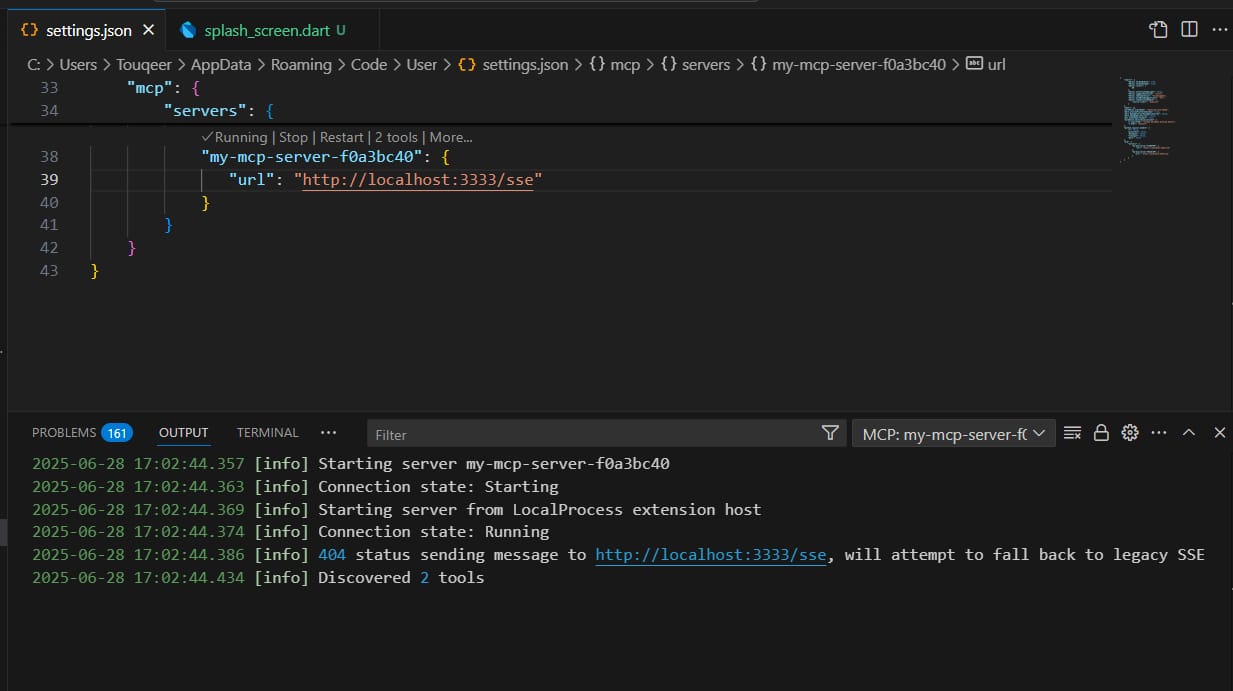Open the panel's Views and More Actions ellipsis
Screen dimensions: 1233x691
click(1159, 433)
